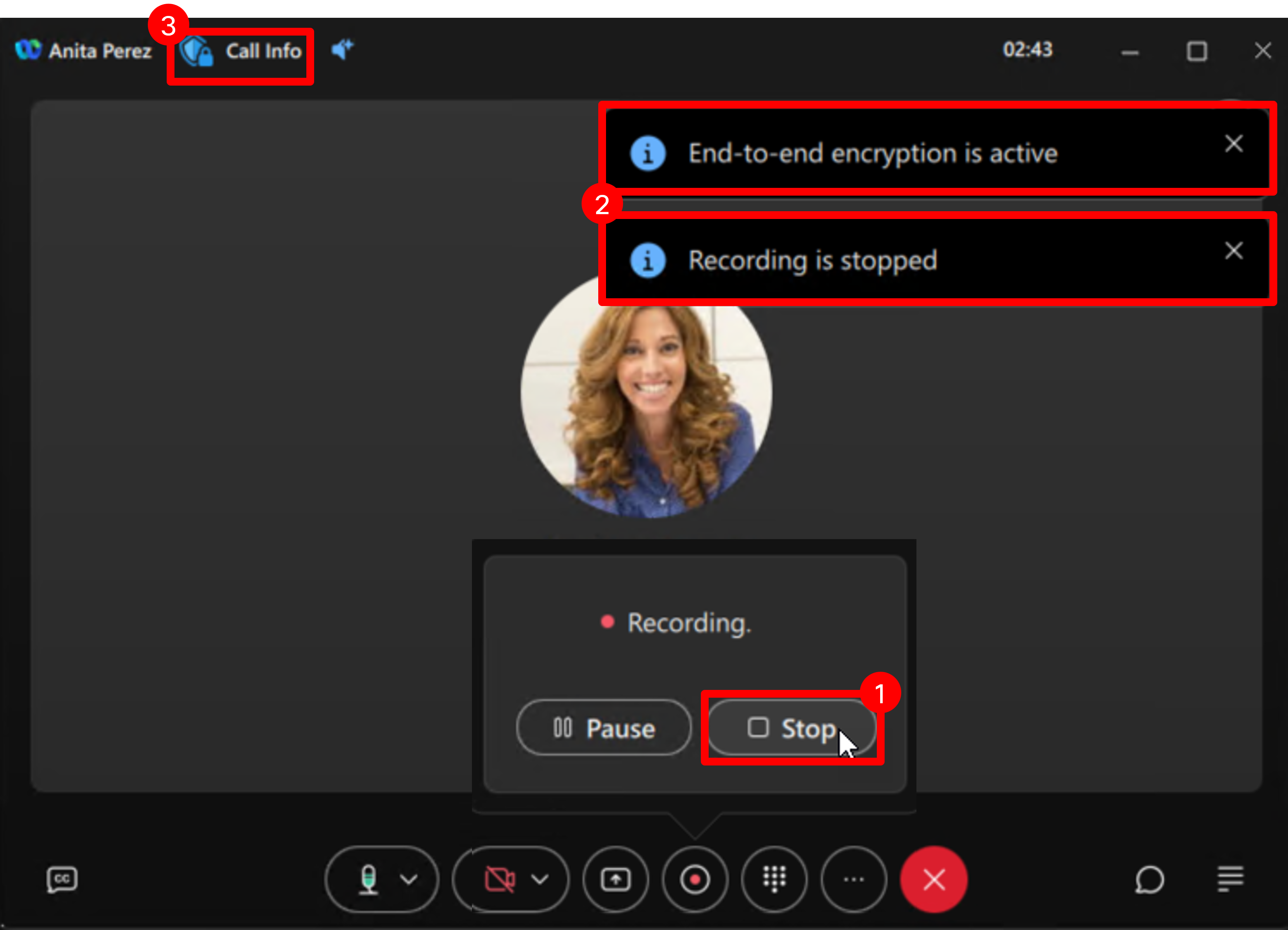Viewport: 1288px width, 930px height.
Task: Dismiss the end-to-end encryption notification
Action: tap(1234, 143)
